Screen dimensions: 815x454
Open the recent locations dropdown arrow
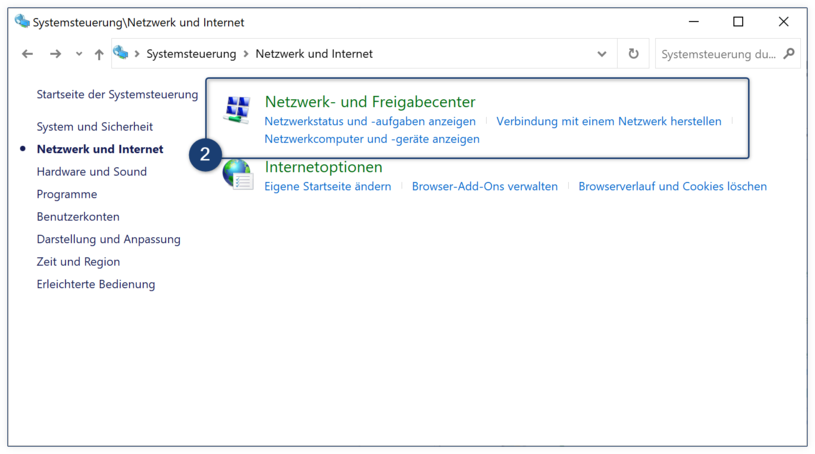pos(79,54)
